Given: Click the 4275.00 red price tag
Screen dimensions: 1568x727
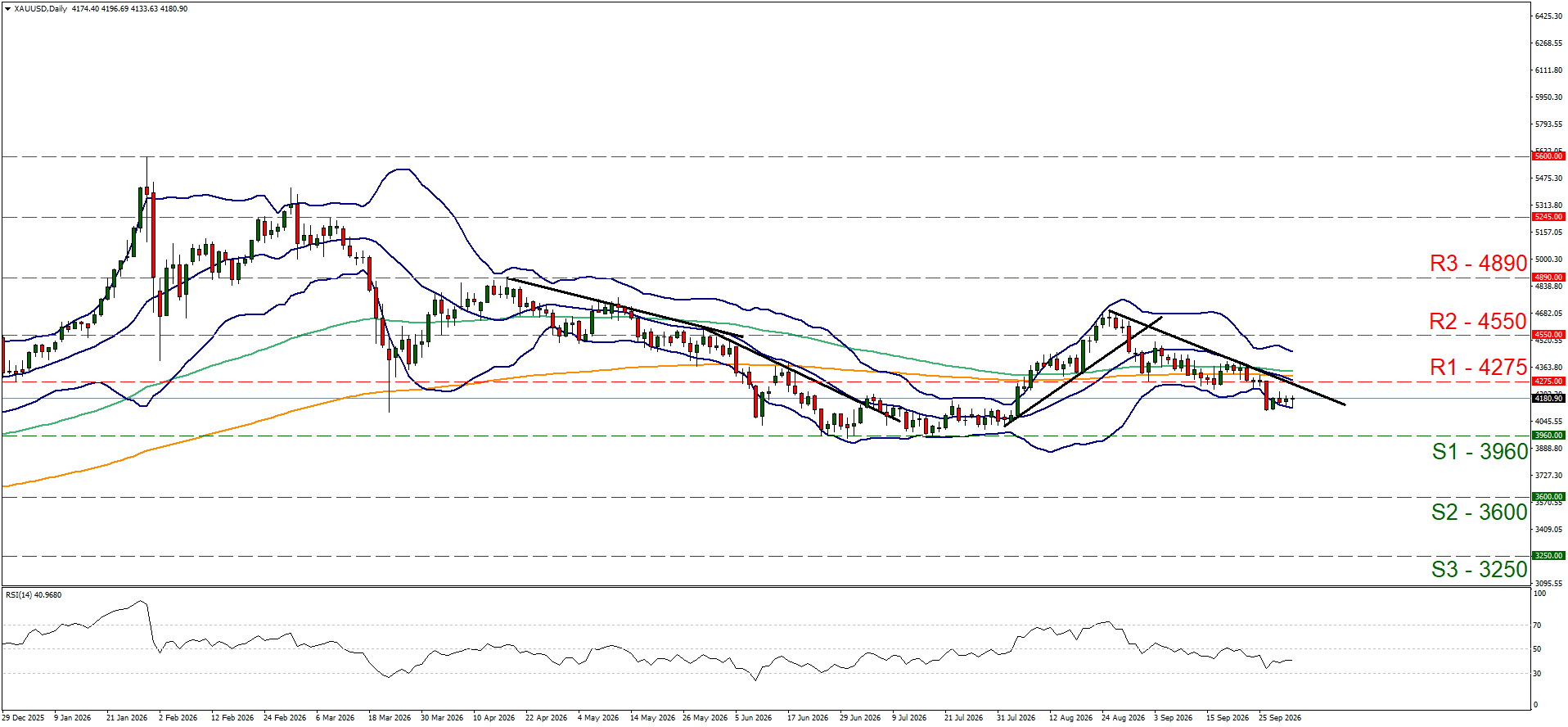Looking at the screenshot, I should coord(1548,382).
